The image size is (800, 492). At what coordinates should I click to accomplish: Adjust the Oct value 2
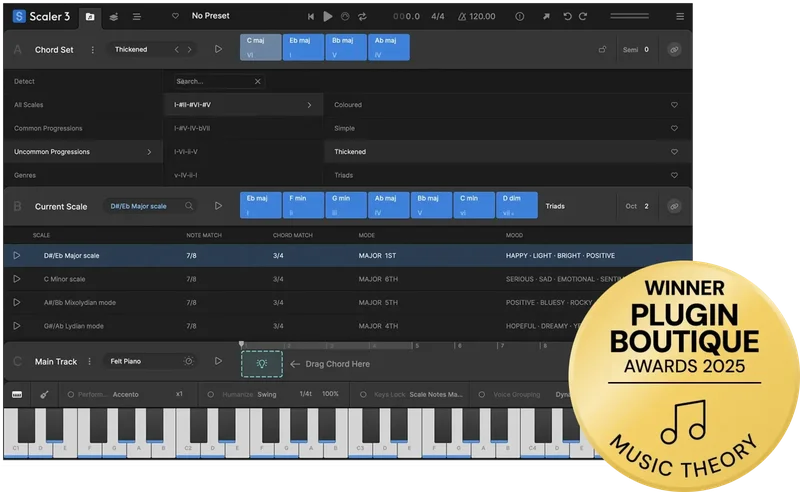tap(646, 206)
